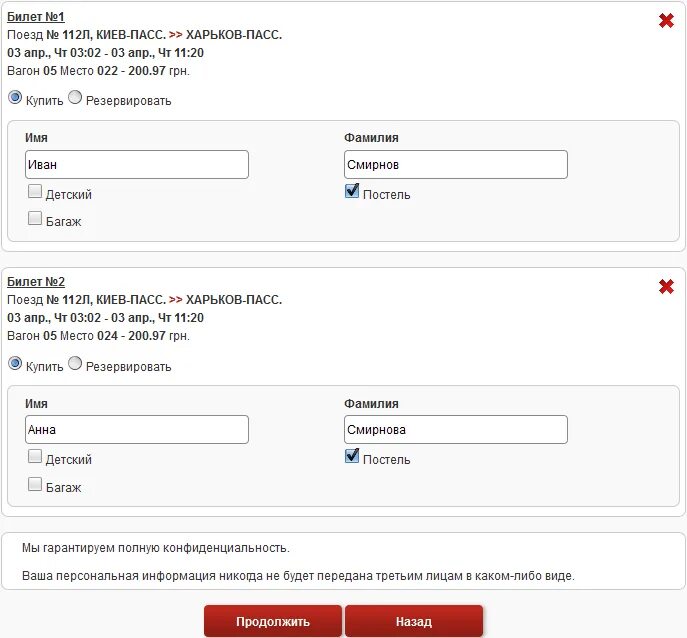The height and width of the screenshot is (638, 687).
Task: Click seat text Место 024 price line
Action: (x=99, y=336)
